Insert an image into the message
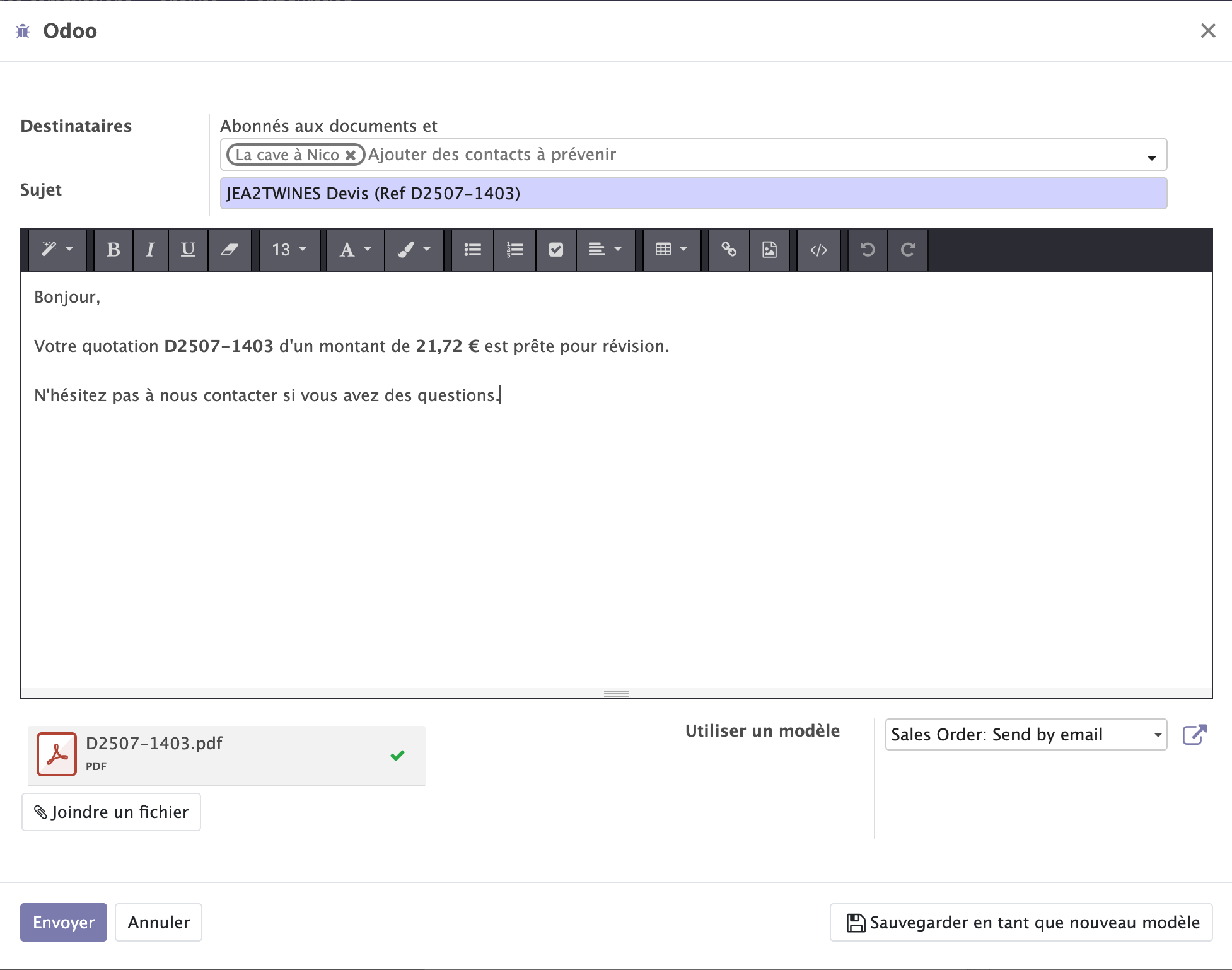This screenshot has width=1232, height=970. pyautogui.click(x=769, y=250)
